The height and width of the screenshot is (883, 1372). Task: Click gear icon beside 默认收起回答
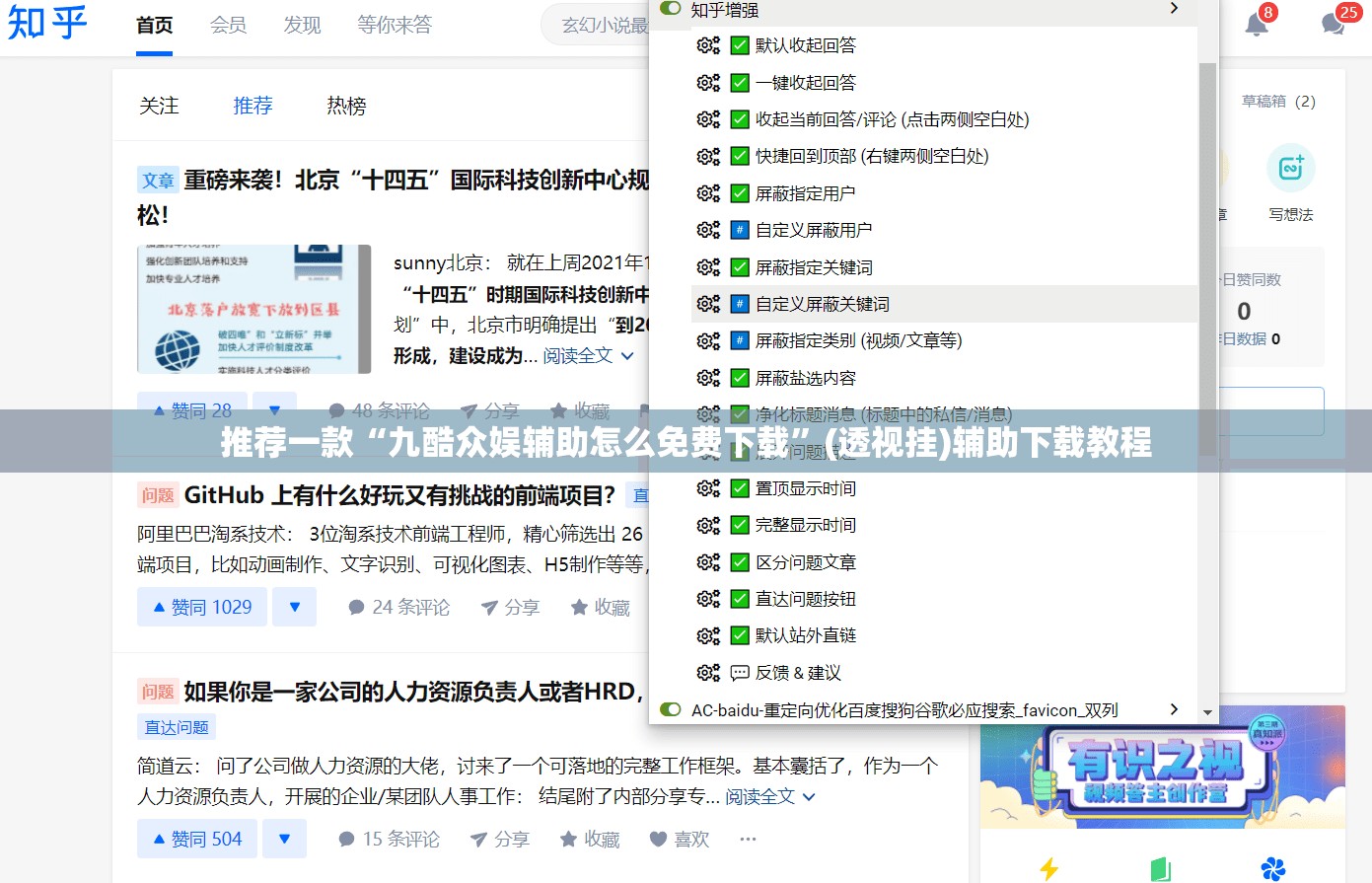click(708, 45)
